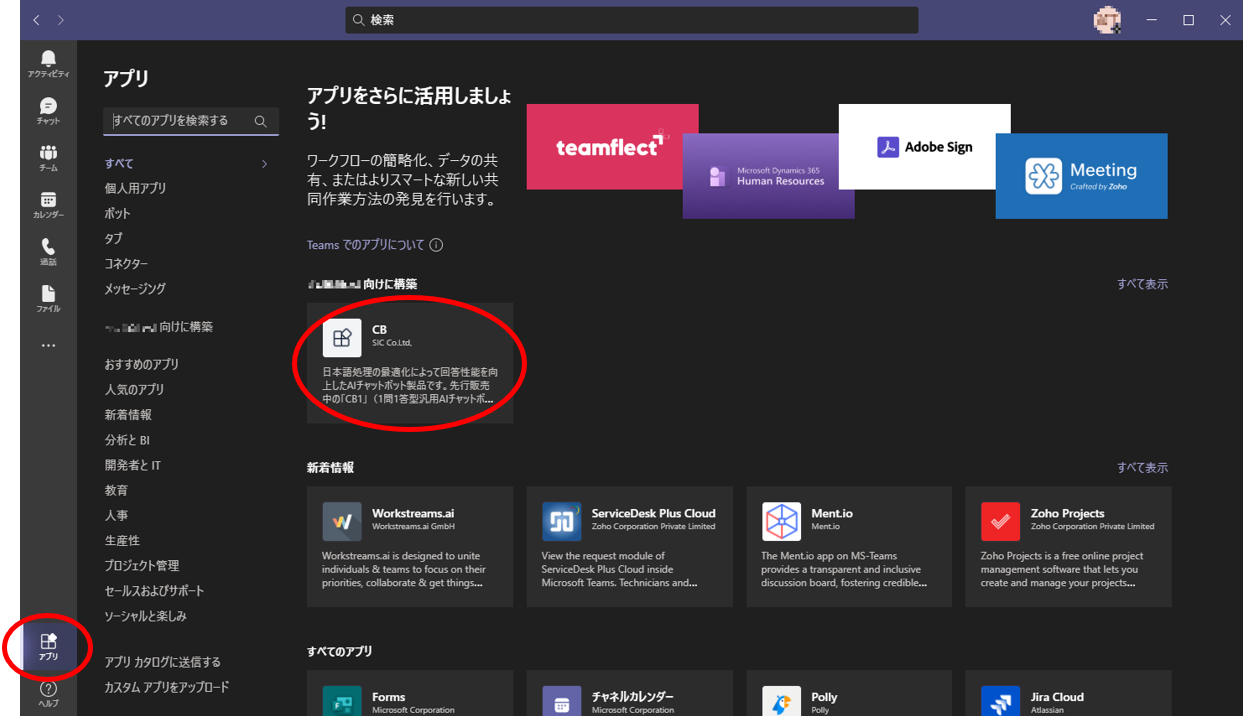Select the ボット category in the app list
This screenshot has height=716, width=1243.
click(118, 213)
